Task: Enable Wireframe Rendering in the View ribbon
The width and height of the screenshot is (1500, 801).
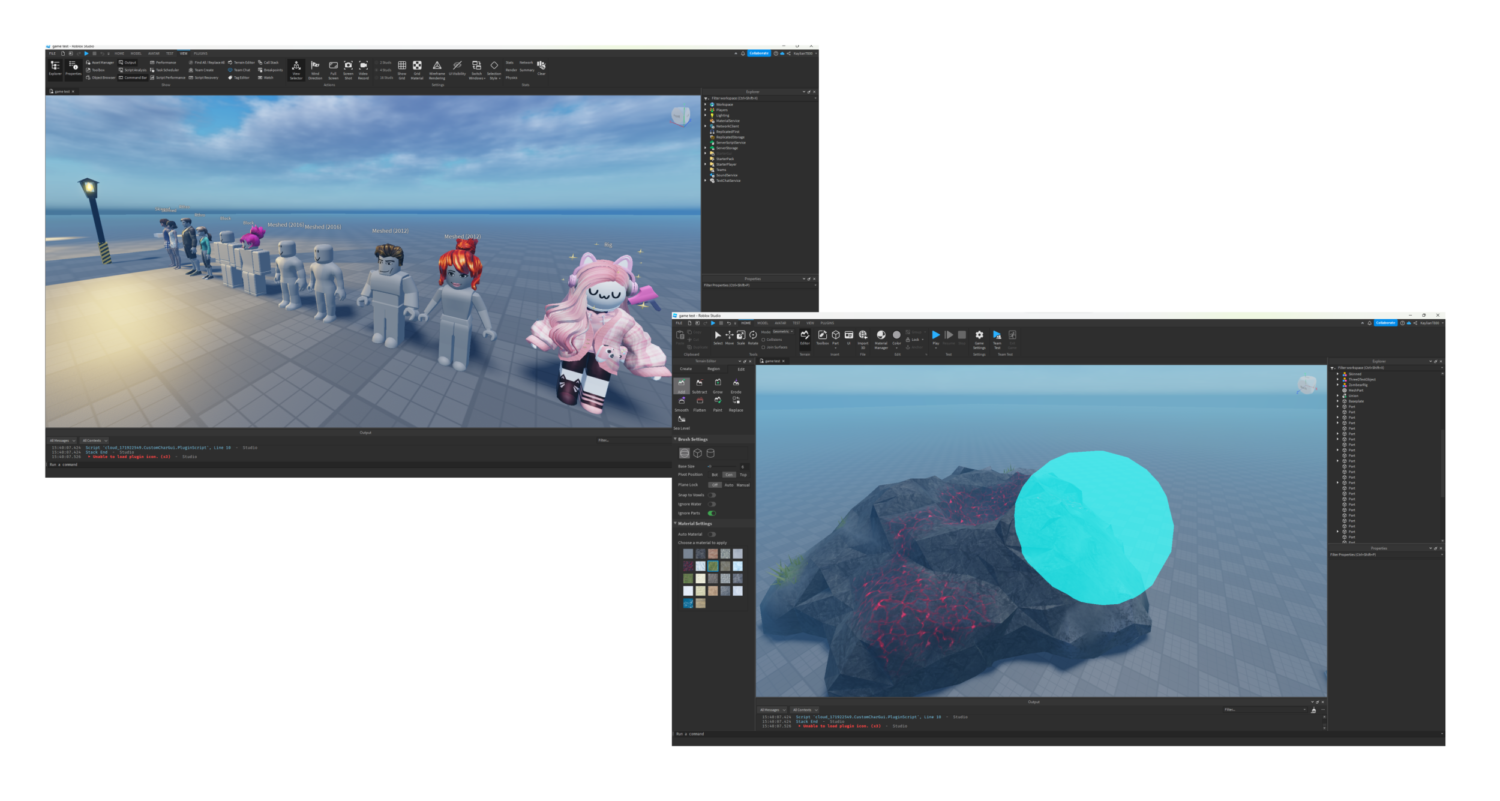Action: (437, 65)
